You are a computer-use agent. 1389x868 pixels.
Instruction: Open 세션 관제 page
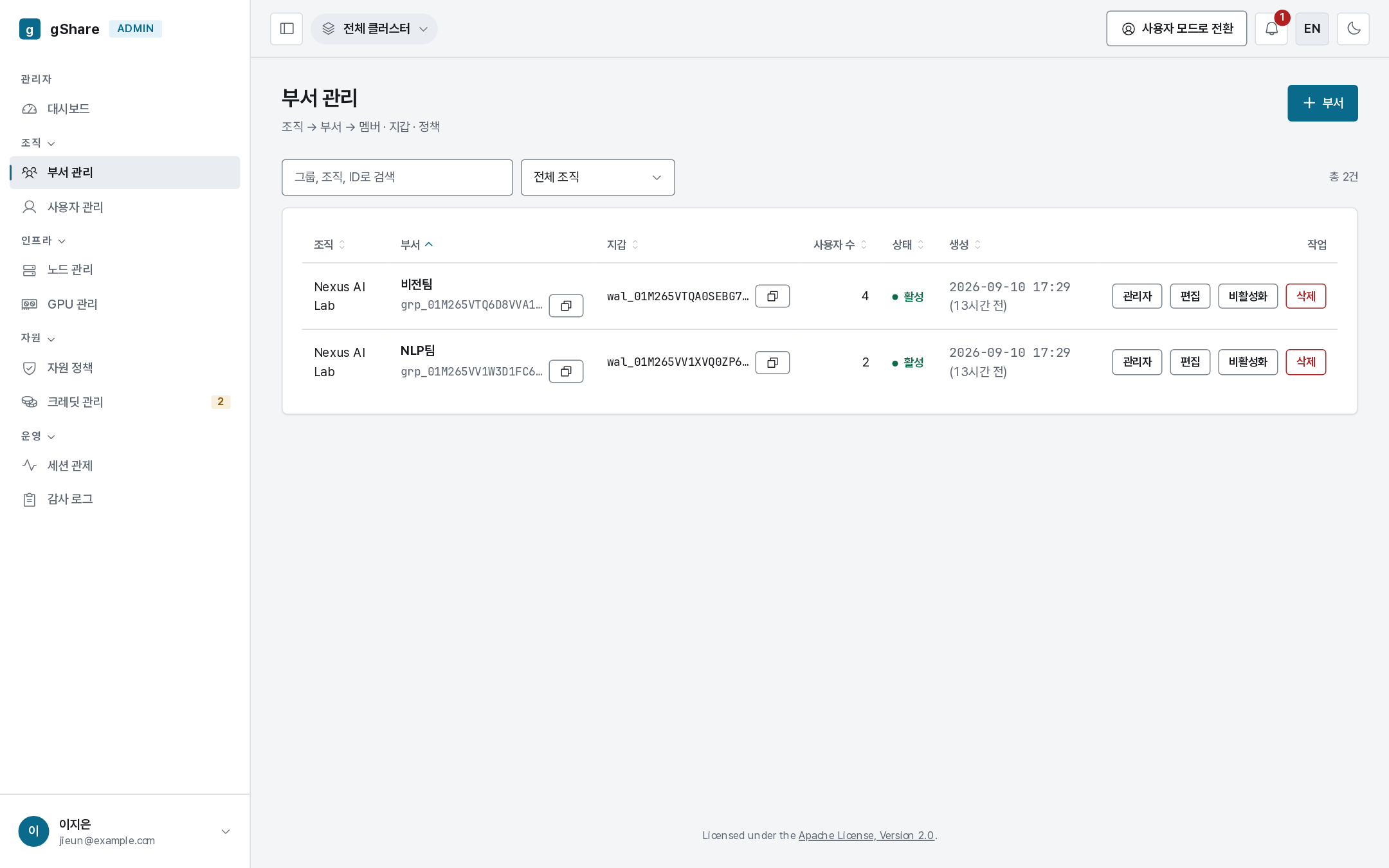coord(125,466)
